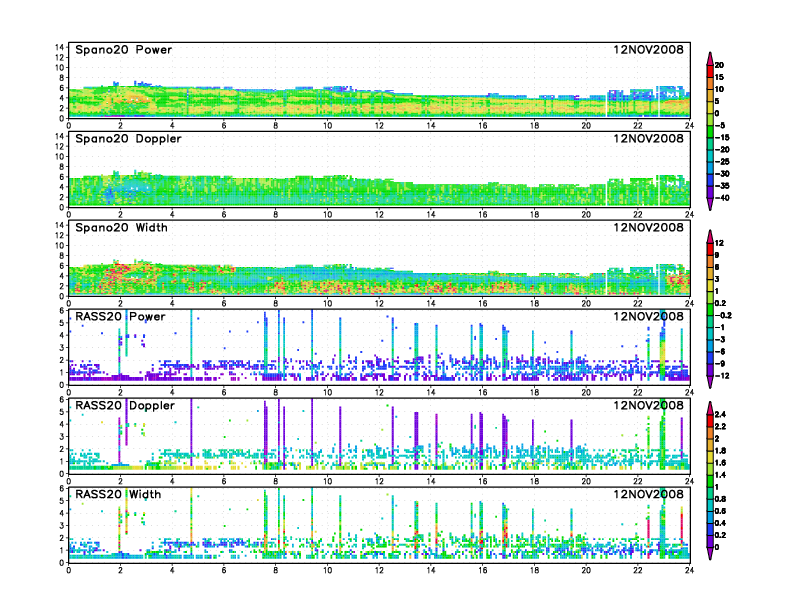Click the "-40" label on the top colorbar
Image resolution: width=792 pixels, height=612 pixels.
point(722,198)
